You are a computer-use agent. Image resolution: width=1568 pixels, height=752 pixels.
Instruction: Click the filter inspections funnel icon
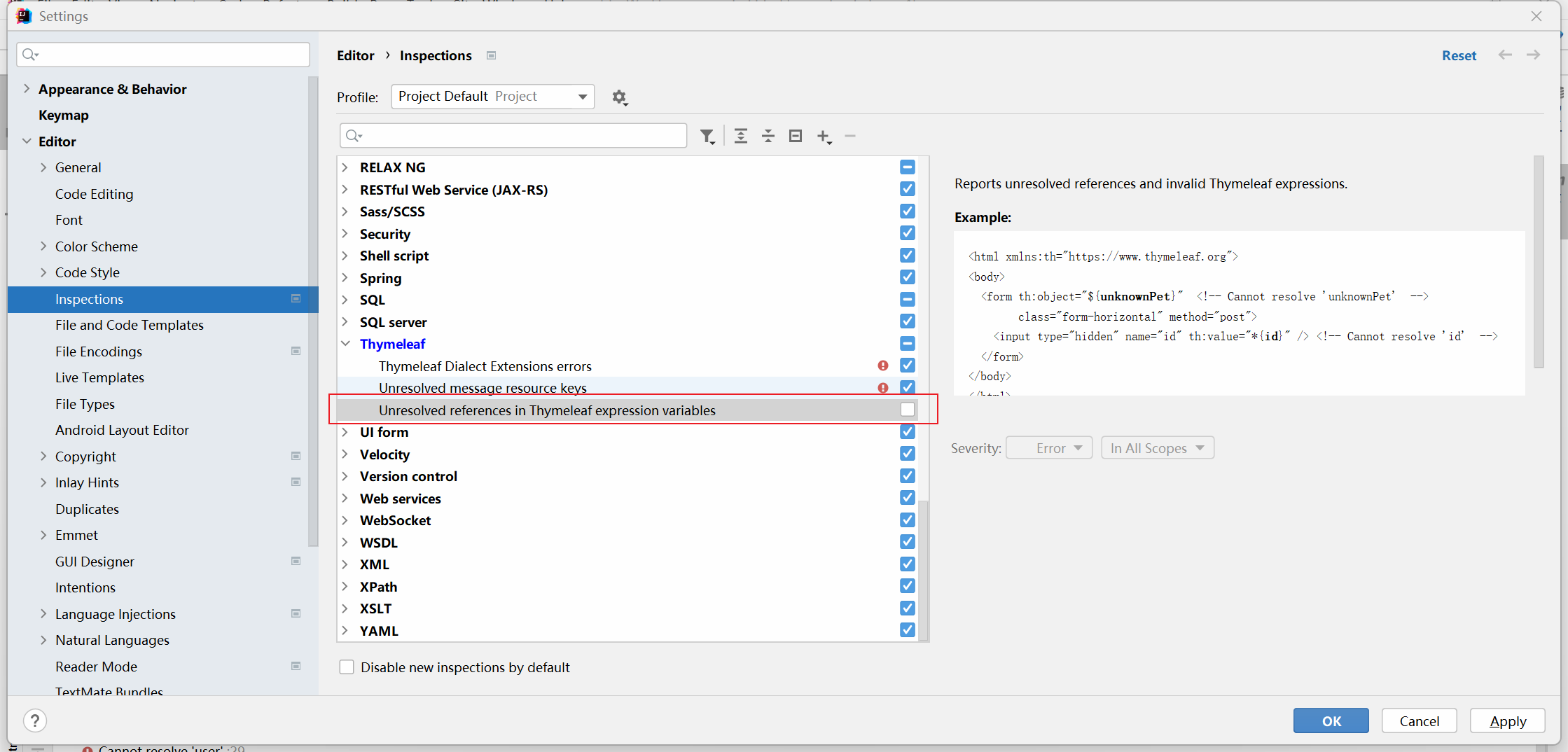click(707, 137)
